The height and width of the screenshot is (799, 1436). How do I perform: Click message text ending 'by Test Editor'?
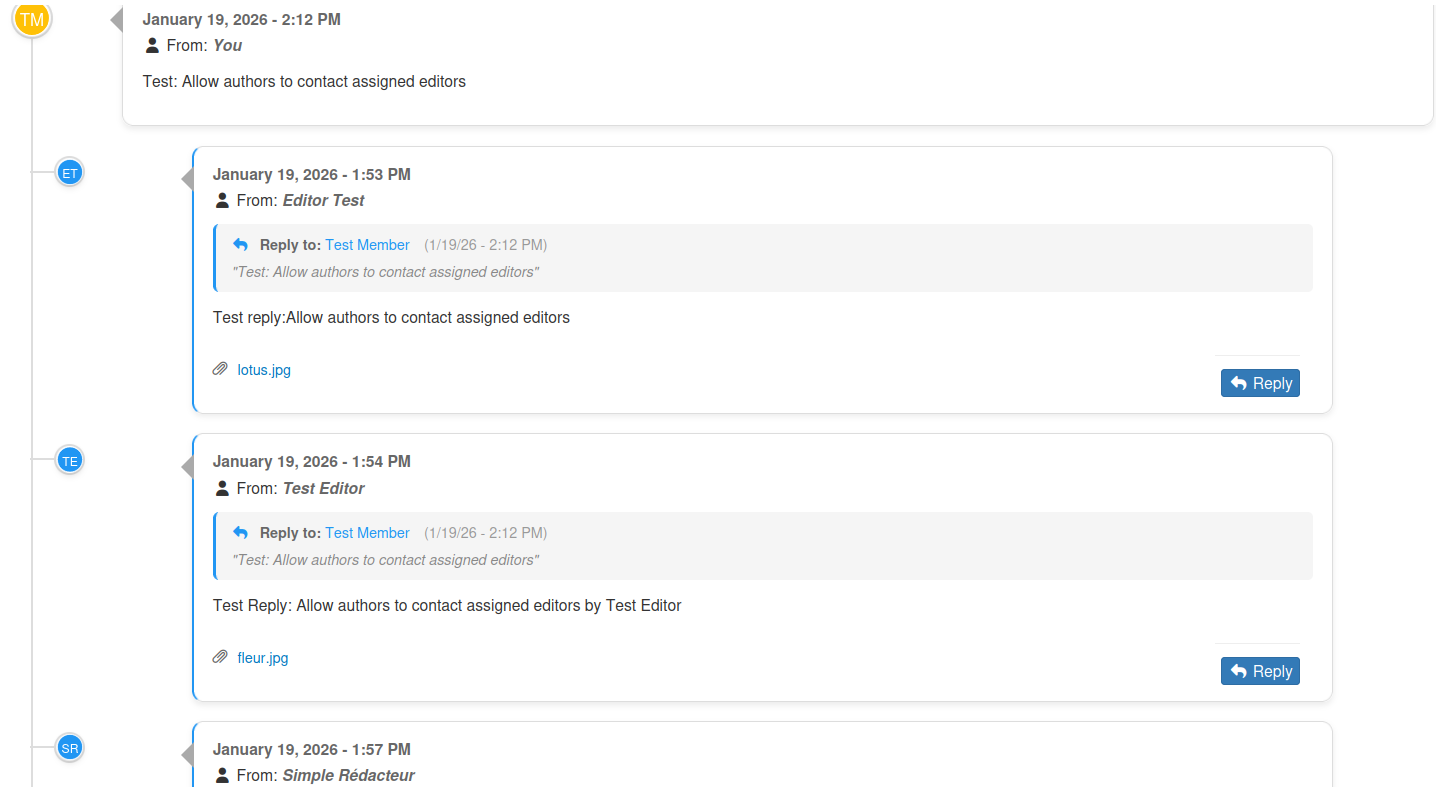(447, 606)
